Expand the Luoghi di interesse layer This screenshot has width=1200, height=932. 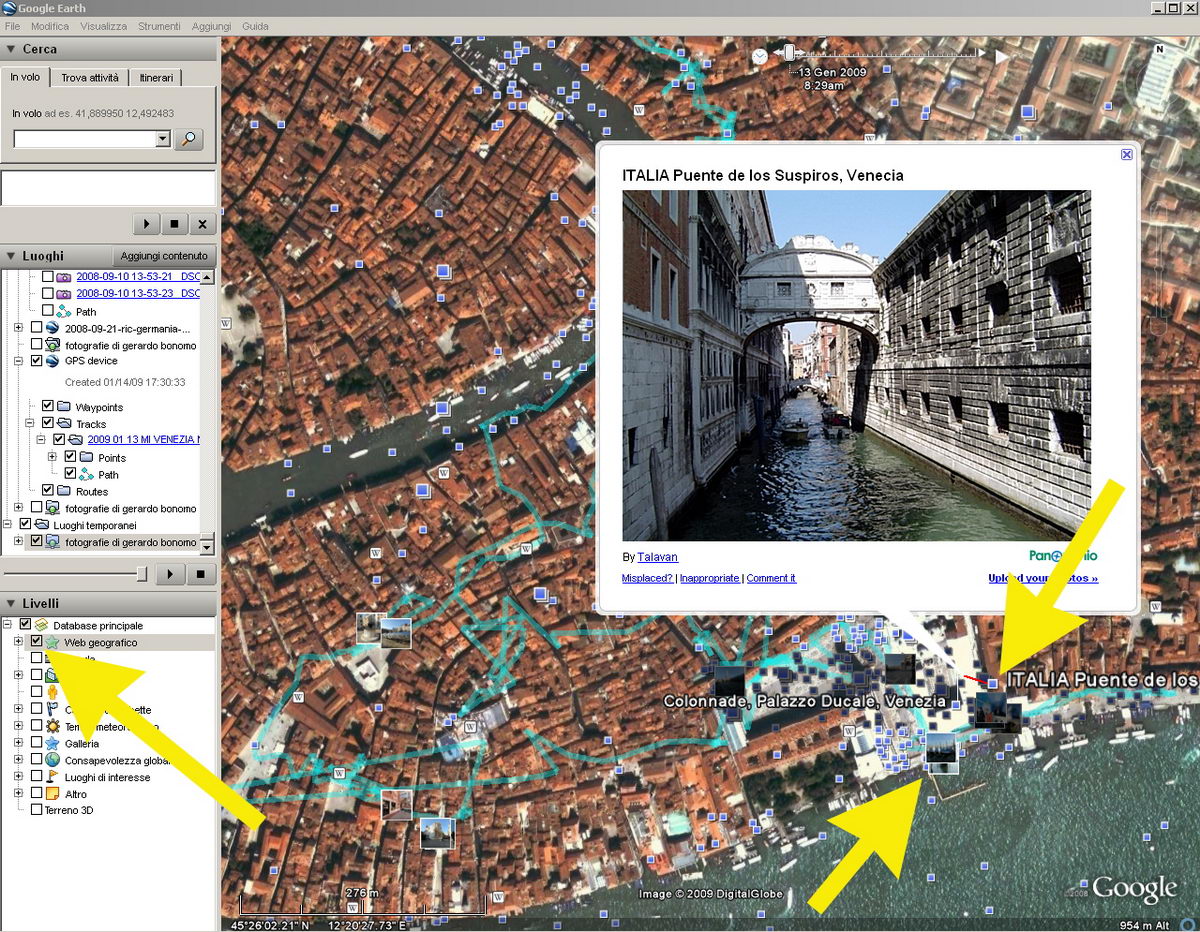pos(19,777)
